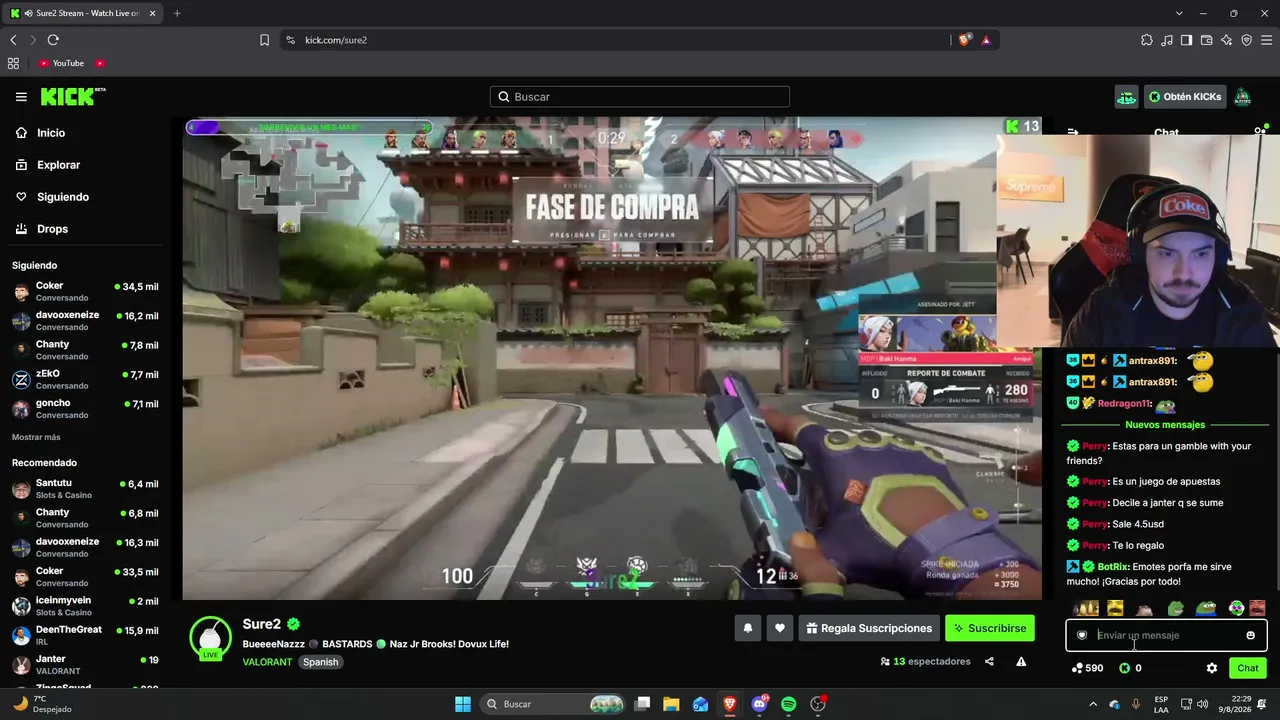Open the browser apps grid icon
This screenshot has width=1280, height=720.
click(x=13, y=63)
